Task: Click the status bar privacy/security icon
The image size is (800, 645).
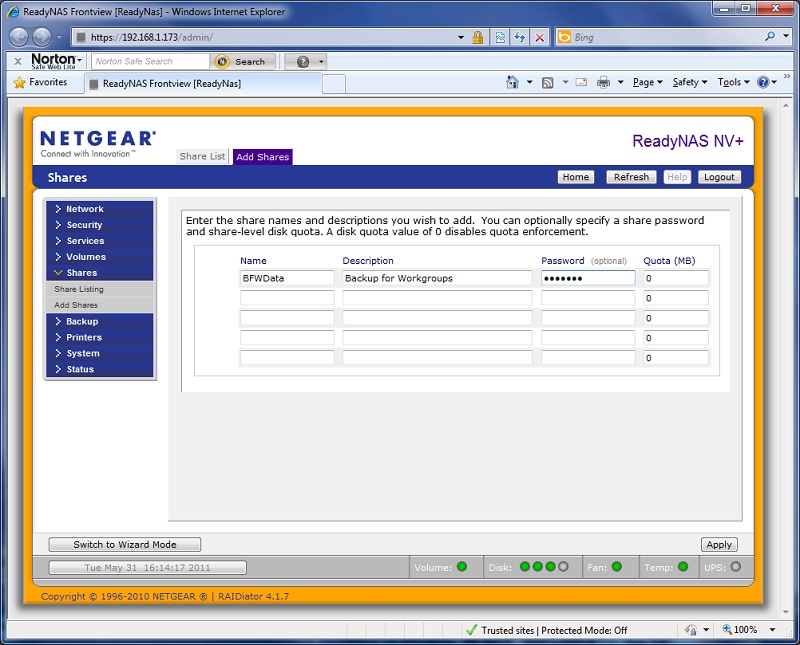Action: (691, 630)
